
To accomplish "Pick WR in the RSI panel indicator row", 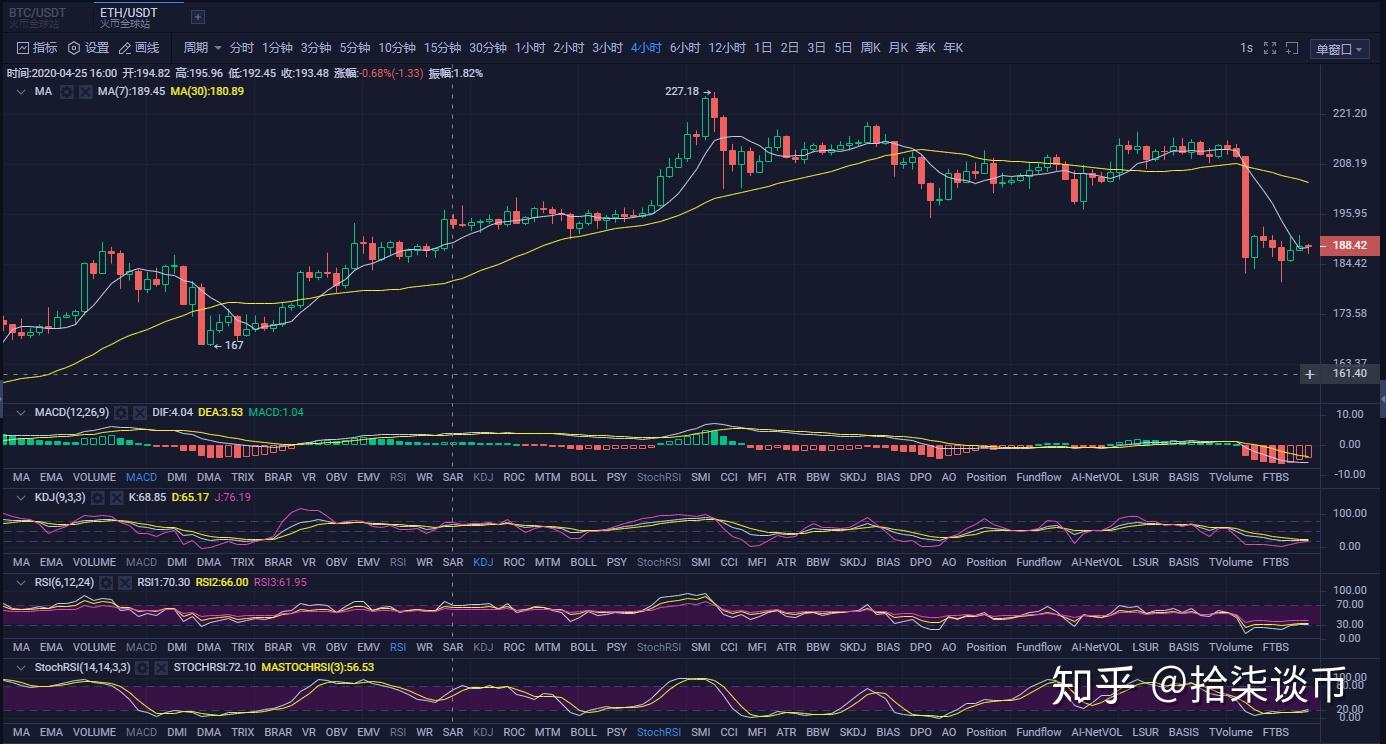I will coord(425,647).
